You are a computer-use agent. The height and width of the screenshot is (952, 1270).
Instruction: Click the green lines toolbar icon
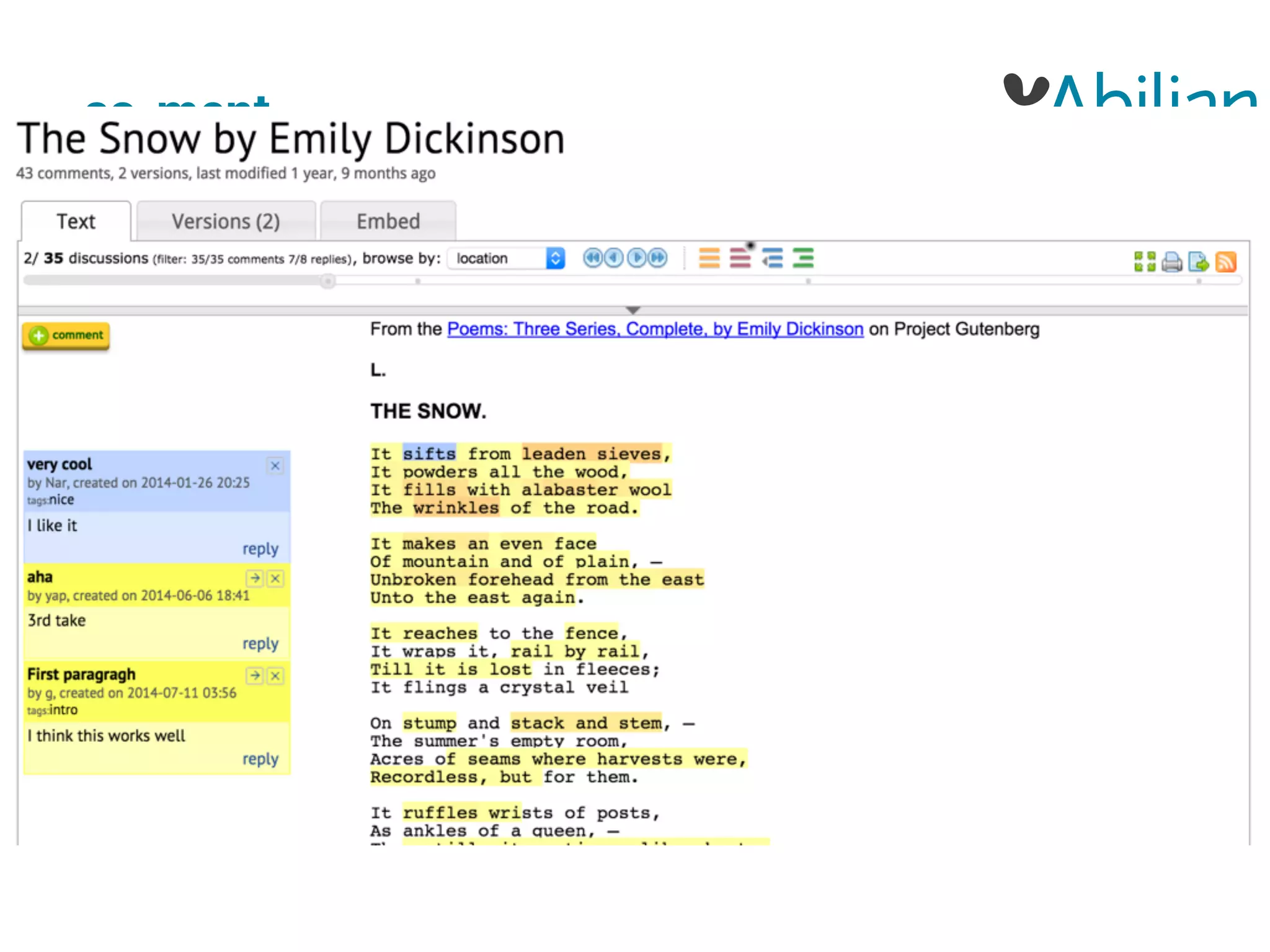pos(803,258)
